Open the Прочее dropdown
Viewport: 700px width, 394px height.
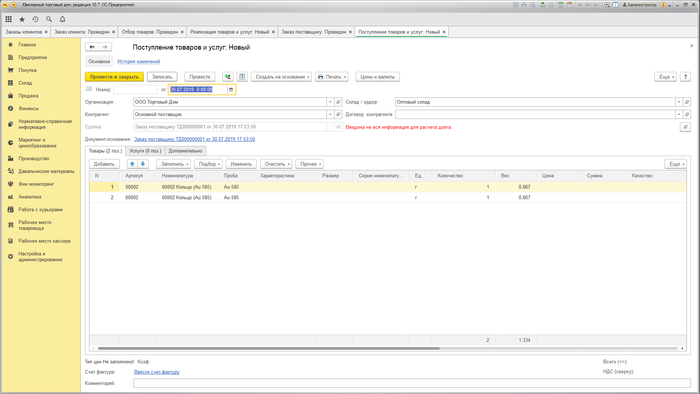[309, 164]
